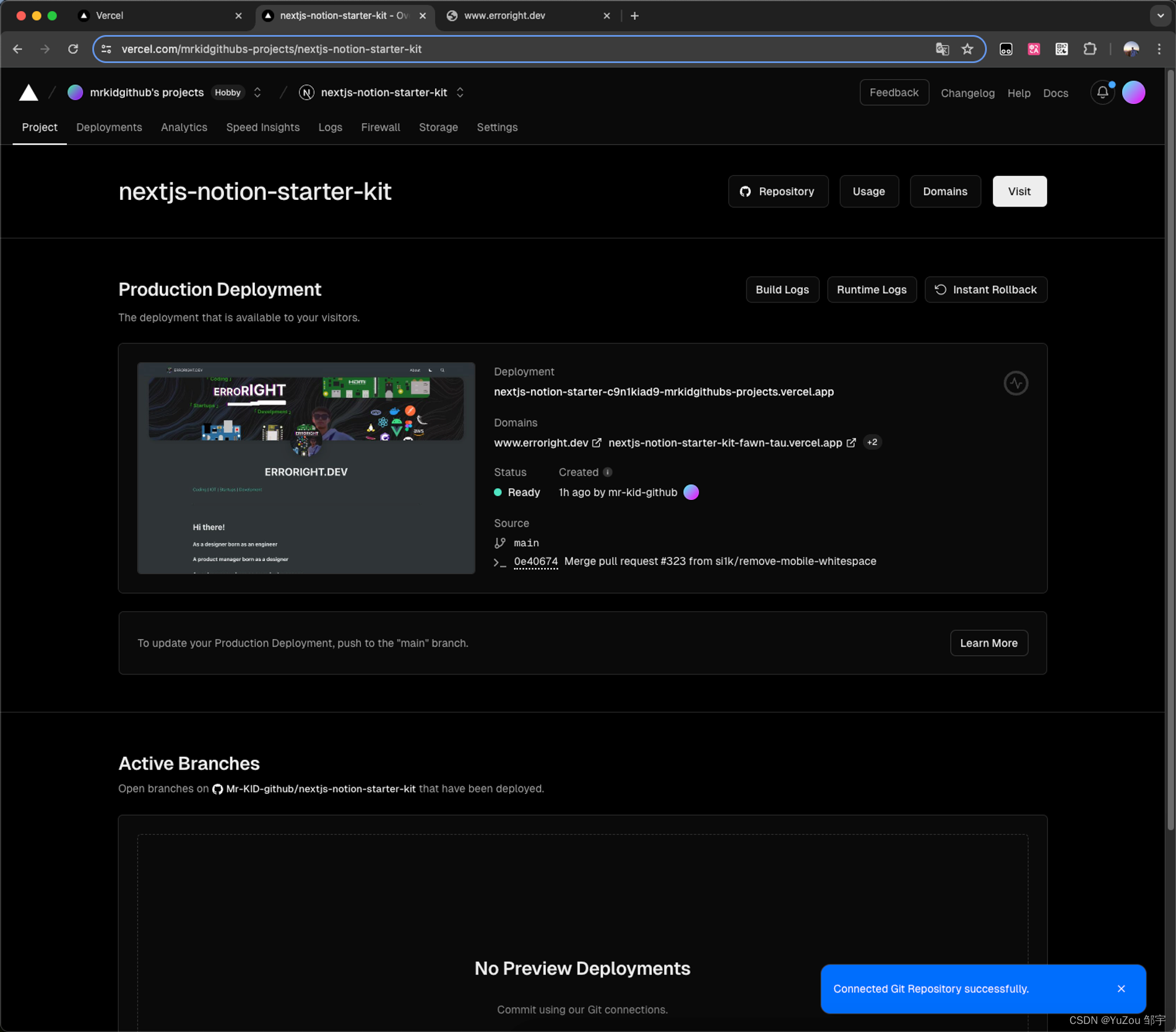Open Runtime Logs
This screenshot has height=1032, width=1176.
click(871, 290)
